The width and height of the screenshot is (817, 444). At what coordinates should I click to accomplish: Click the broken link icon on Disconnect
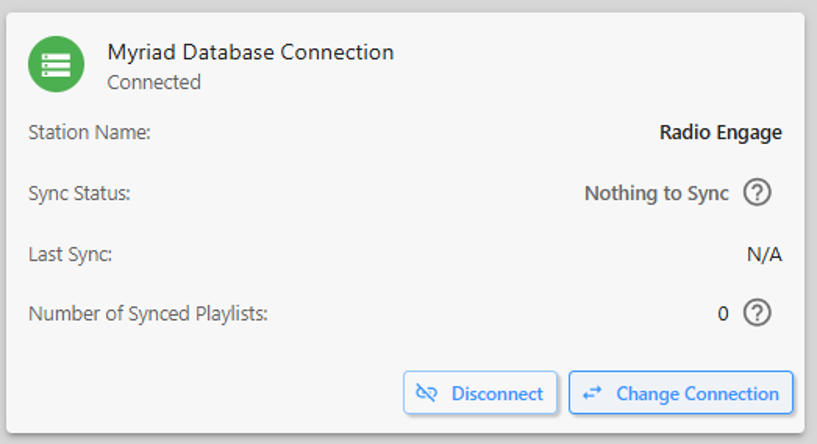pyautogui.click(x=426, y=392)
